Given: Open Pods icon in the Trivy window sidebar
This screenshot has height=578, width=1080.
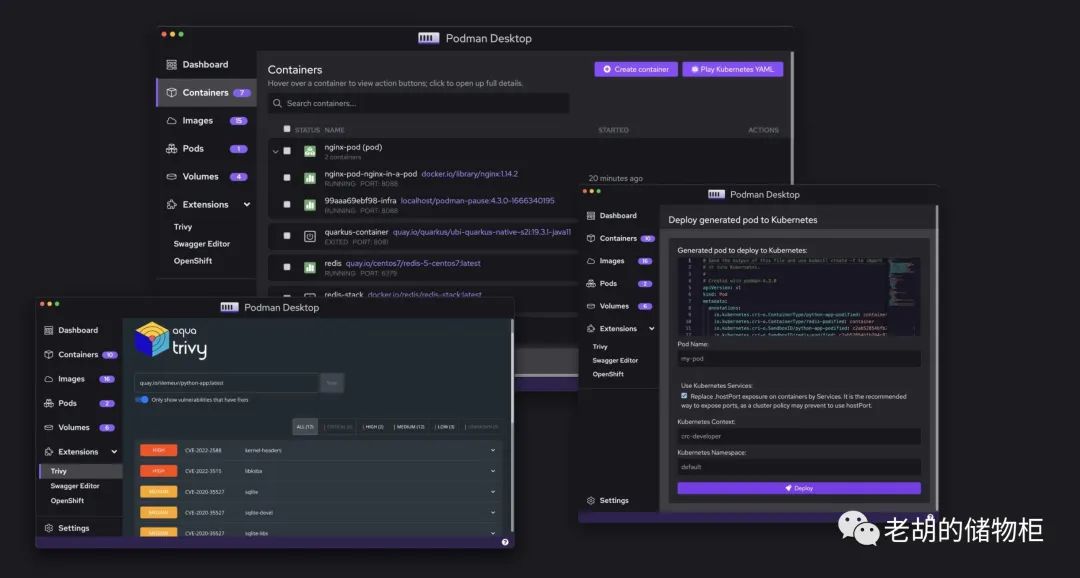Looking at the screenshot, I should click(x=49, y=403).
